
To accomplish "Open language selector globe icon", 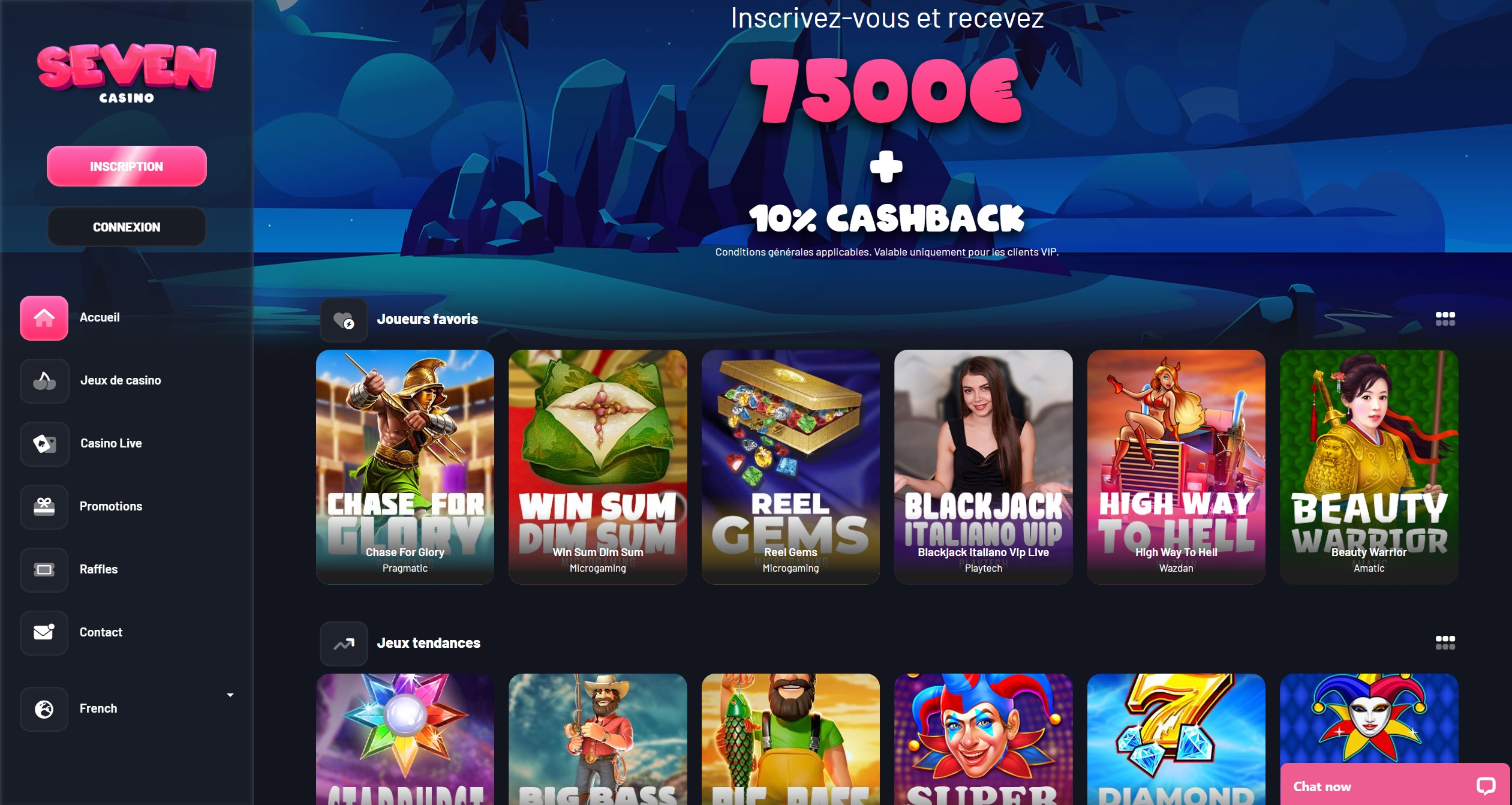I will coord(44,709).
